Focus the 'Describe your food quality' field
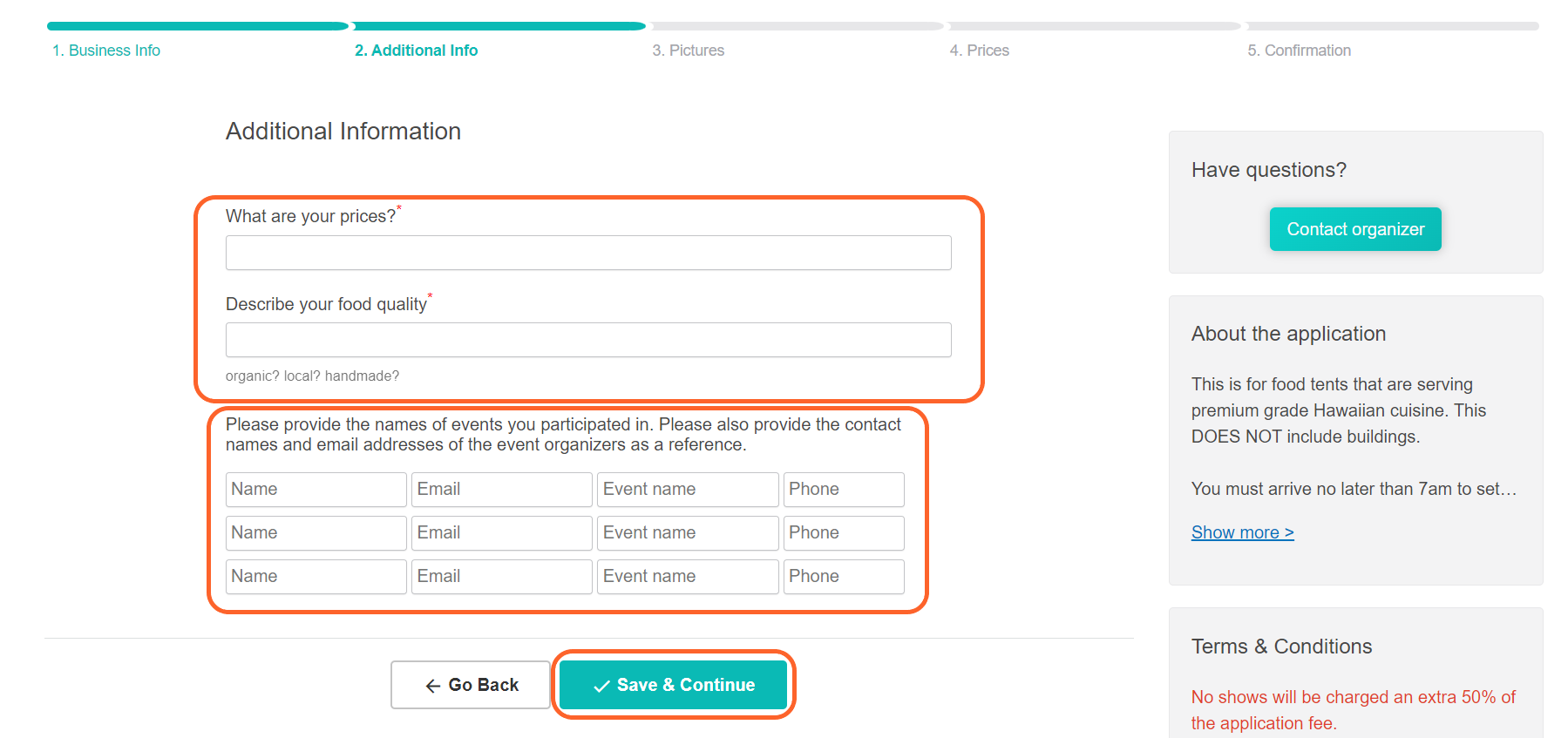1568x738 pixels. [x=587, y=340]
